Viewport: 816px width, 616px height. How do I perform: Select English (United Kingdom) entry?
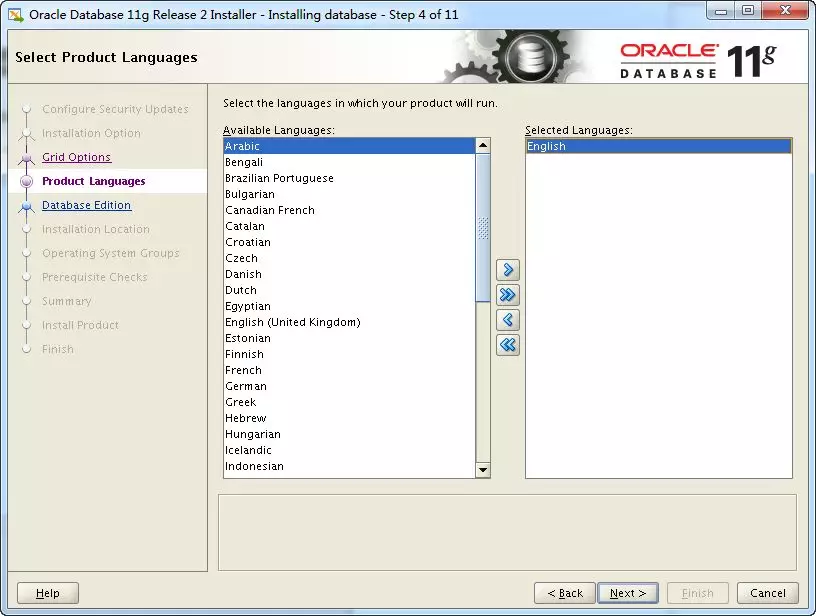click(x=349, y=322)
